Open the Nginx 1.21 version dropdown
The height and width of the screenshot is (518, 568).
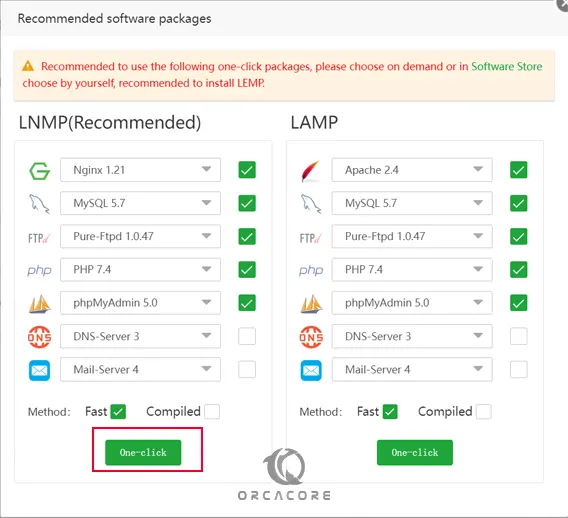(x=140, y=170)
